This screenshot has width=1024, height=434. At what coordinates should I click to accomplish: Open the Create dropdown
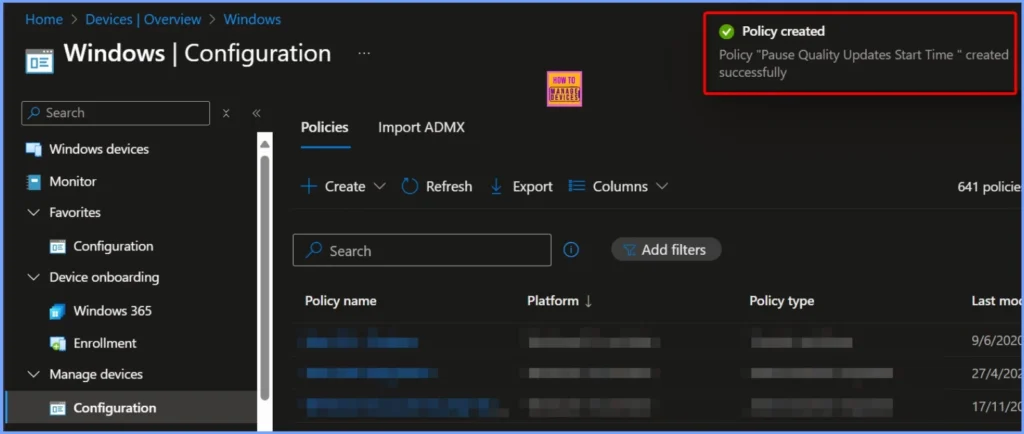[344, 187]
